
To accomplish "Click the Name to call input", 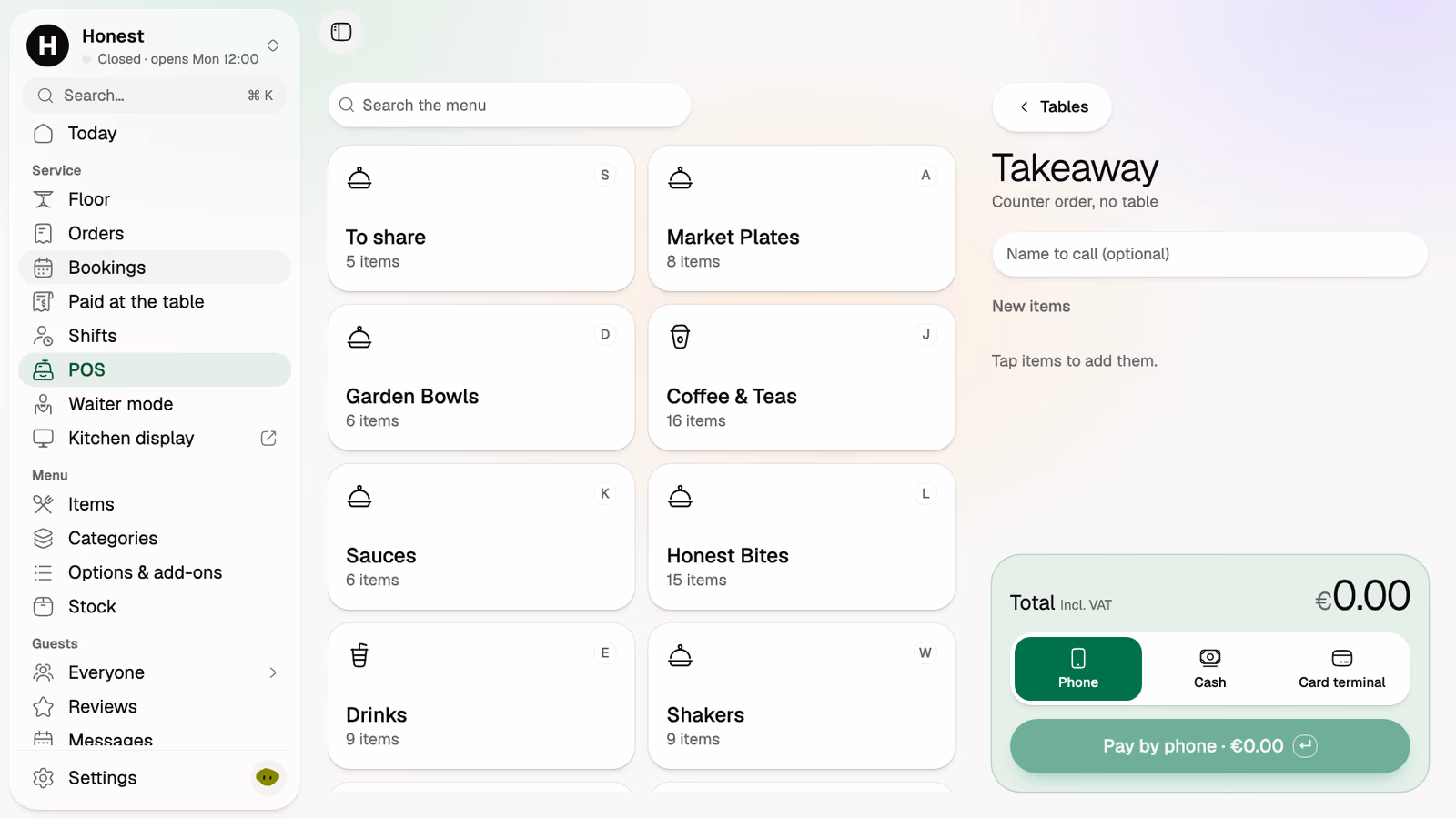I will 1209,254.
